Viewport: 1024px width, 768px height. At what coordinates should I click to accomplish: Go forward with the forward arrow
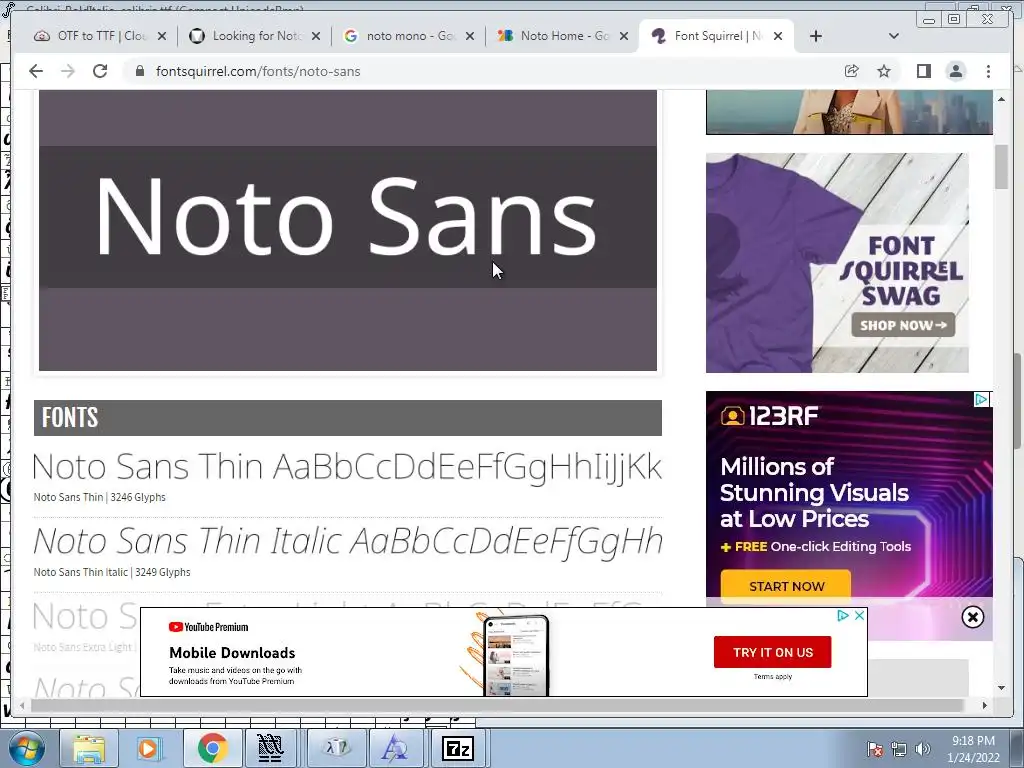[x=68, y=71]
